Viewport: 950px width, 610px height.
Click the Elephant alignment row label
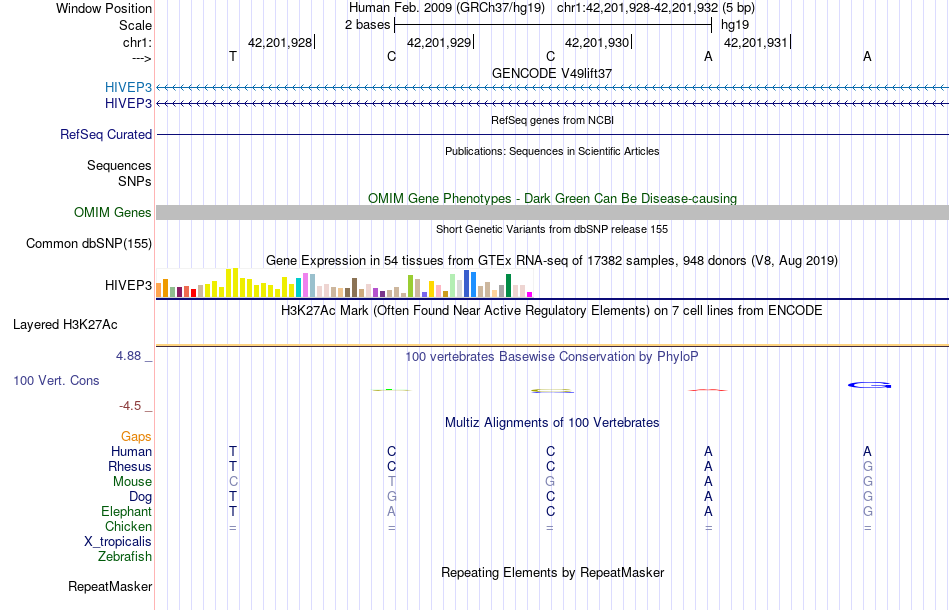(126, 512)
